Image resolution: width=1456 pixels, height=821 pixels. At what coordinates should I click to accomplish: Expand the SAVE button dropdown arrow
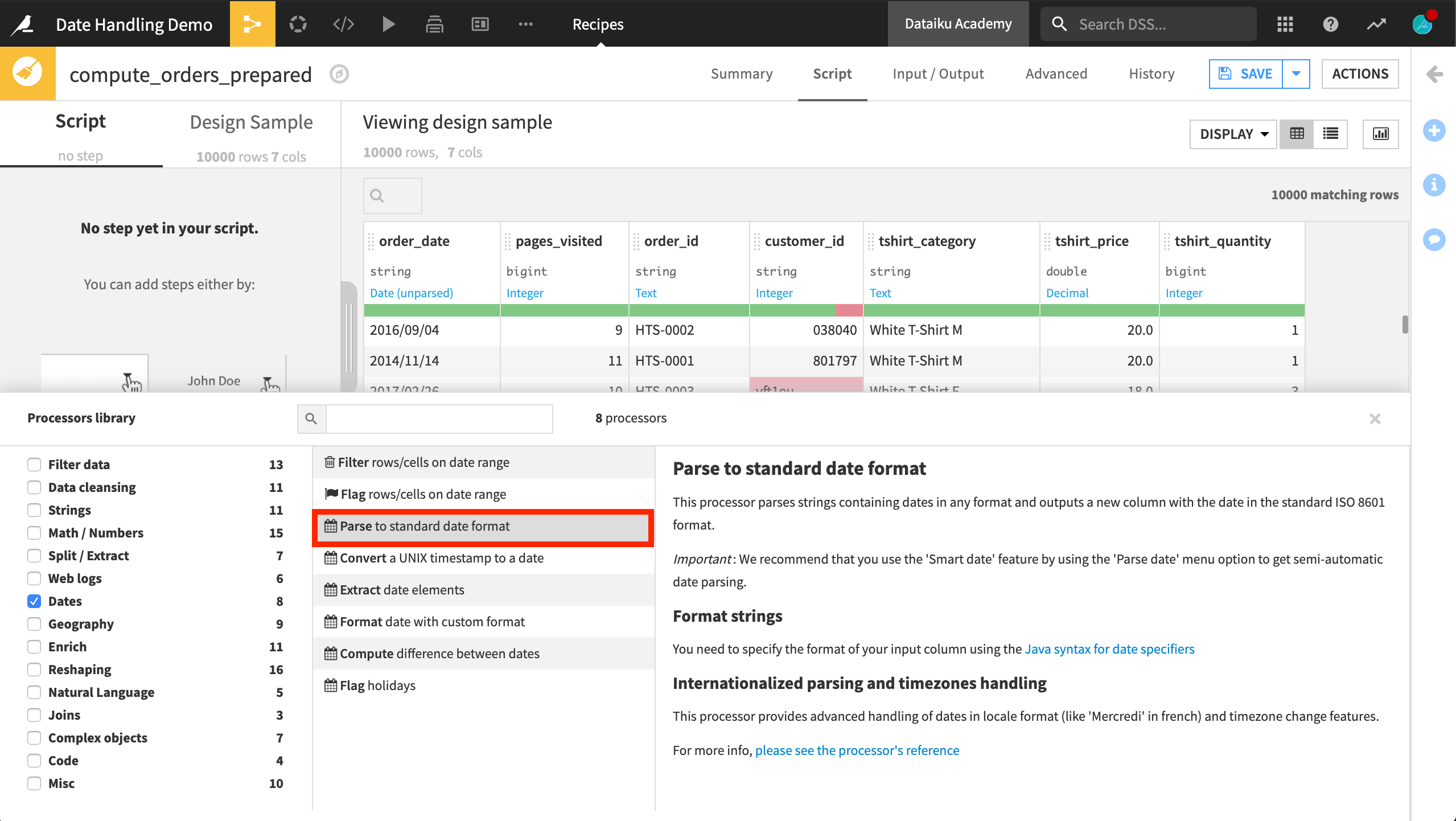pyautogui.click(x=1296, y=73)
